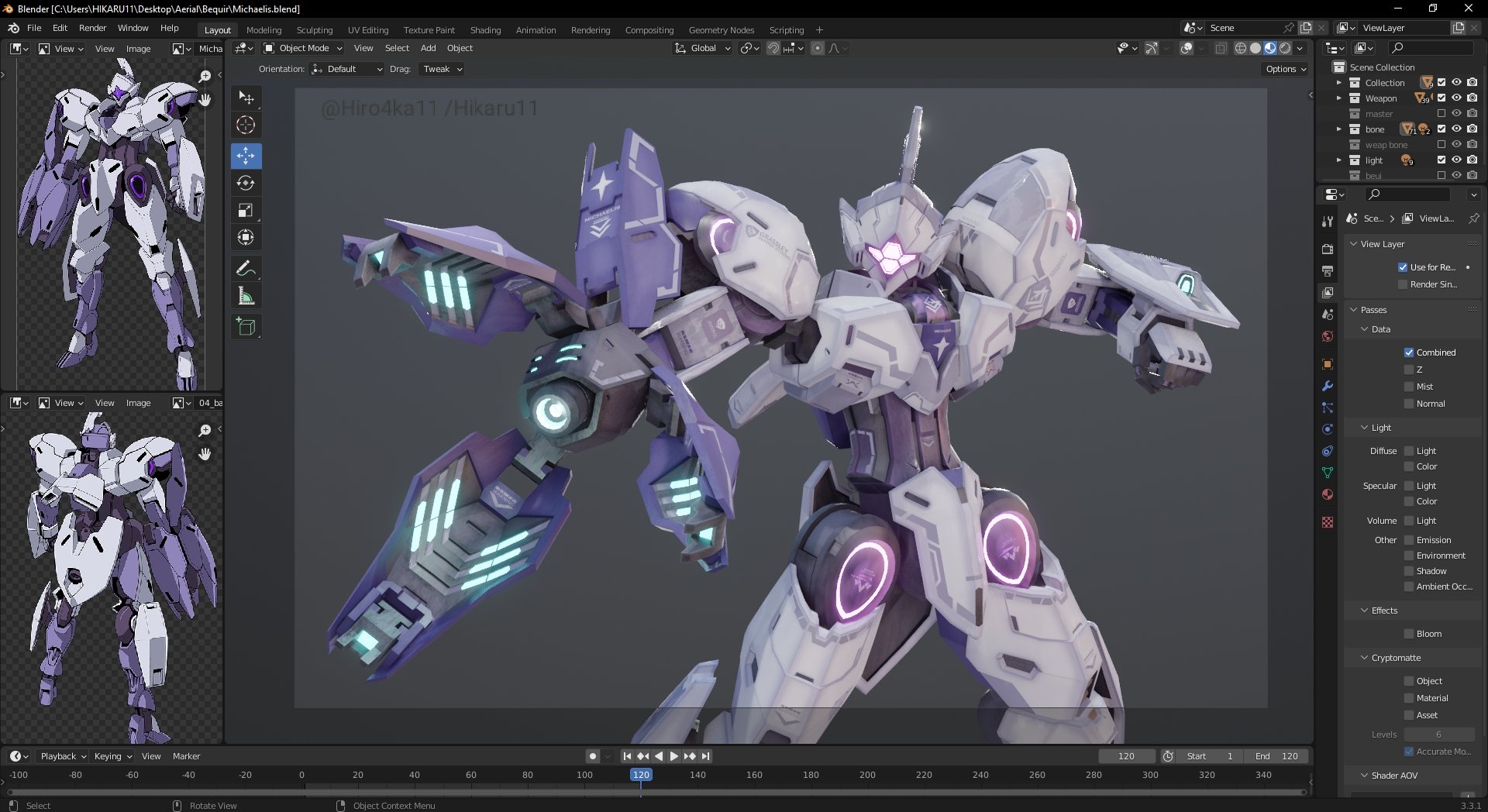Jump to the first frame

pyautogui.click(x=627, y=756)
